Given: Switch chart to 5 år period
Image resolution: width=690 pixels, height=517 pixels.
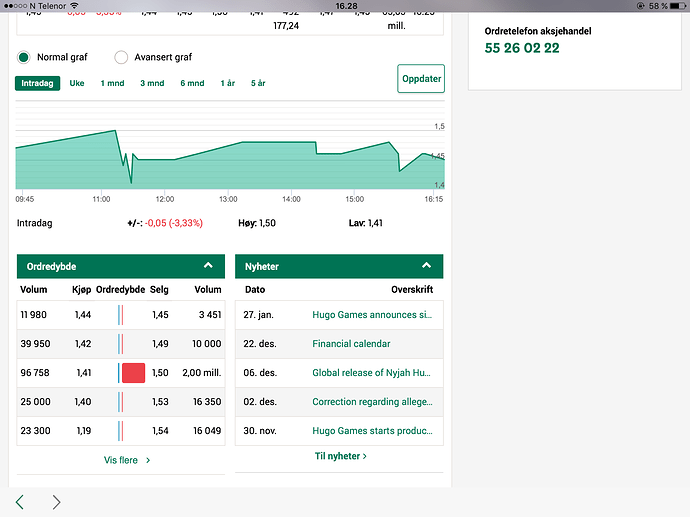Looking at the screenshot, I should click(x=258, y=83).
